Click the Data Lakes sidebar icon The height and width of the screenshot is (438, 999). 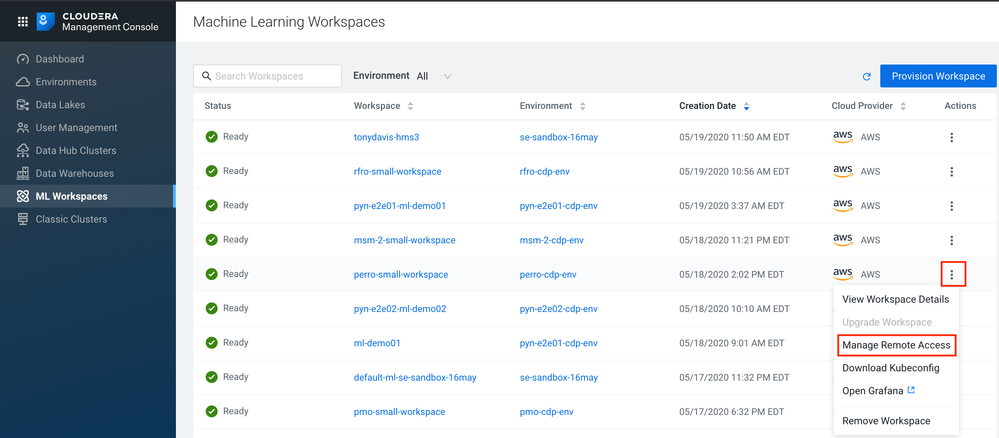tap(23, 105)
